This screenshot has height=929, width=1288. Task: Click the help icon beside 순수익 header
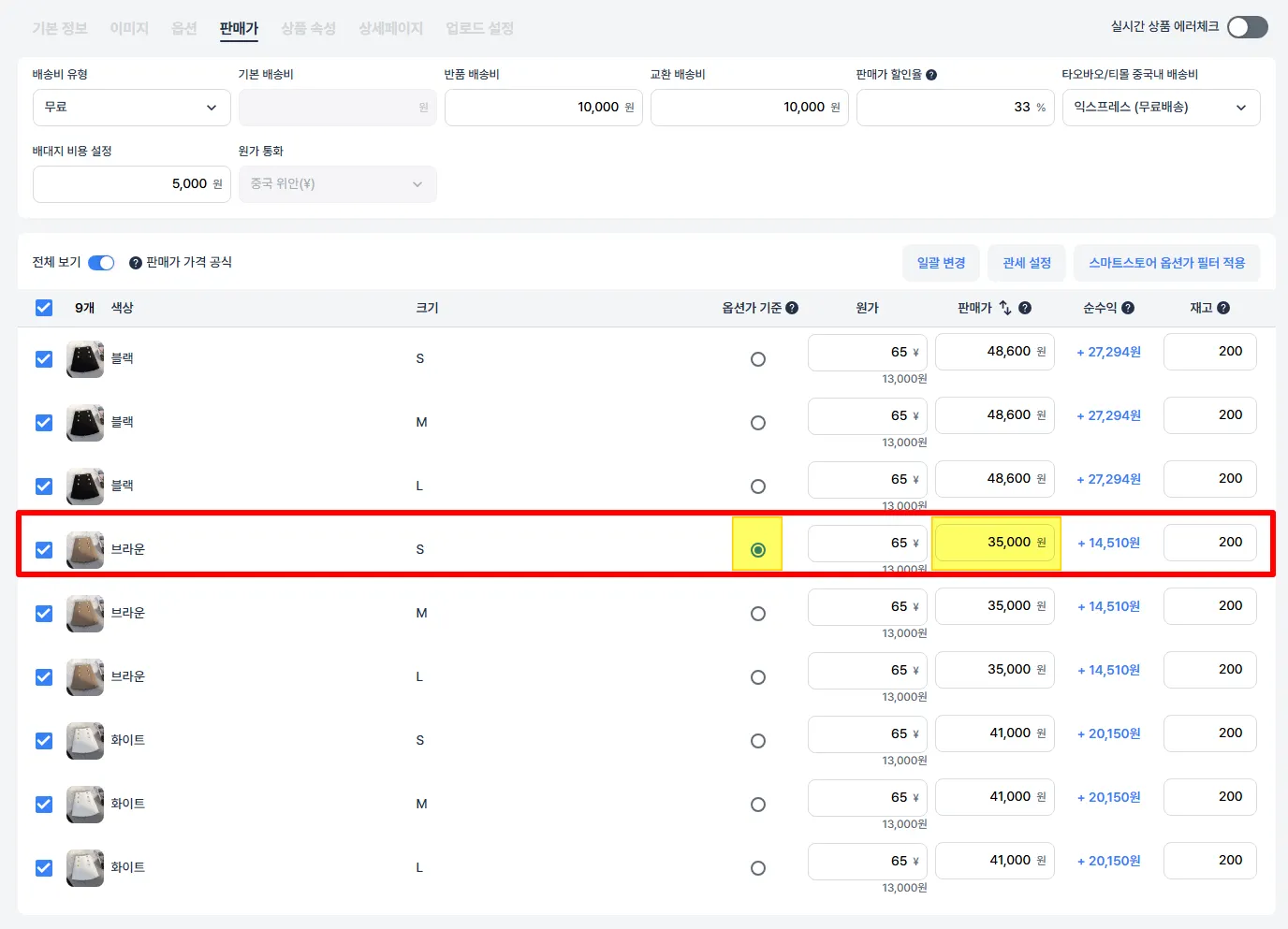(1128, 308)
